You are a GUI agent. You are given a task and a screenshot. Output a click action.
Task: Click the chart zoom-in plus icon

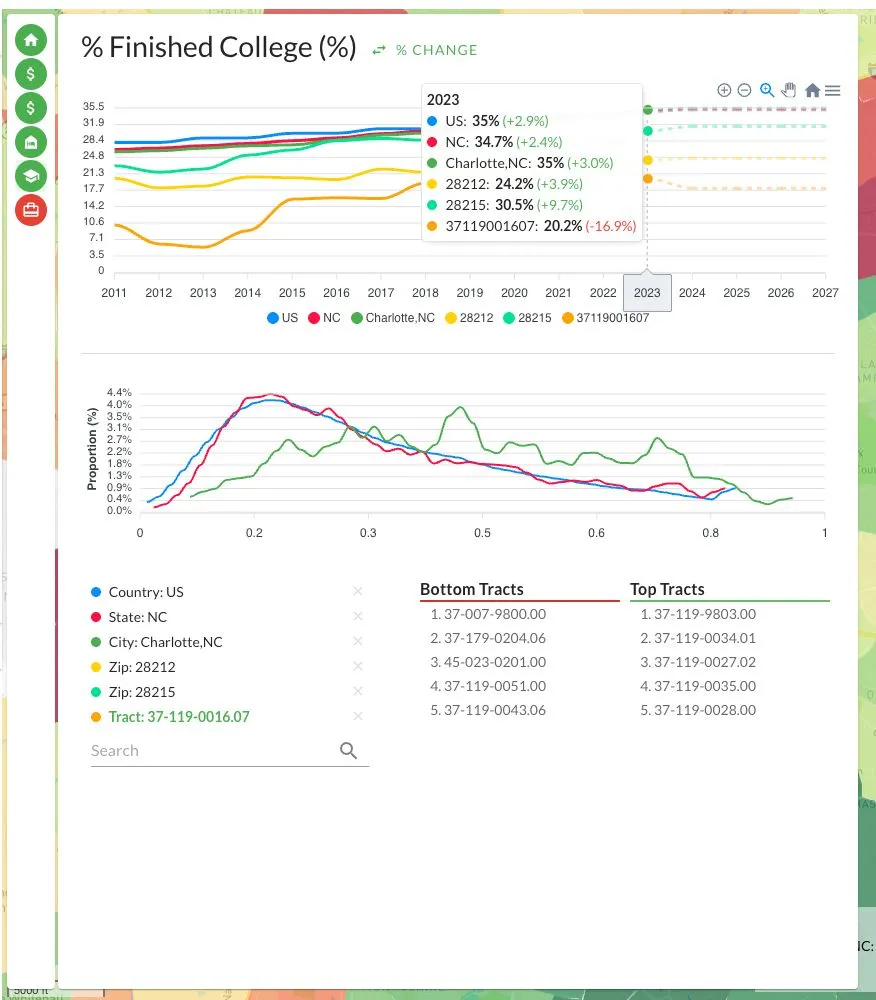pos(724,91)
